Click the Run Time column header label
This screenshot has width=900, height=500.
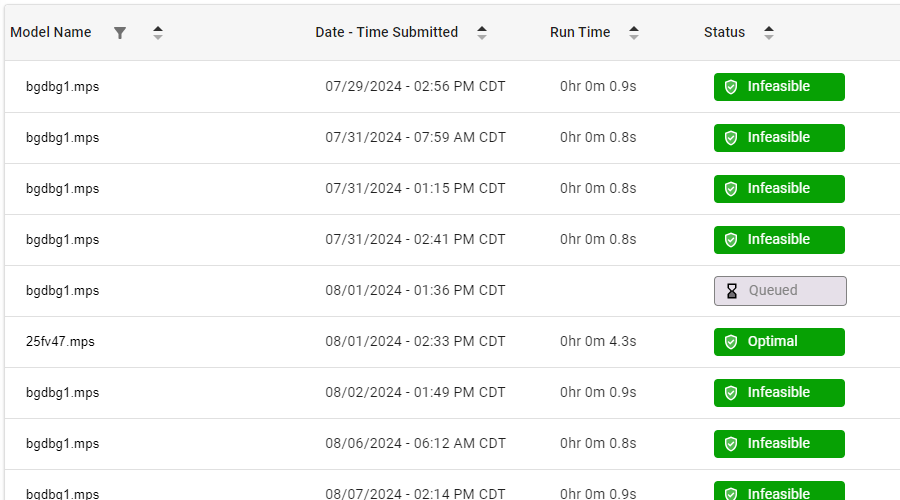click(580, 32)
